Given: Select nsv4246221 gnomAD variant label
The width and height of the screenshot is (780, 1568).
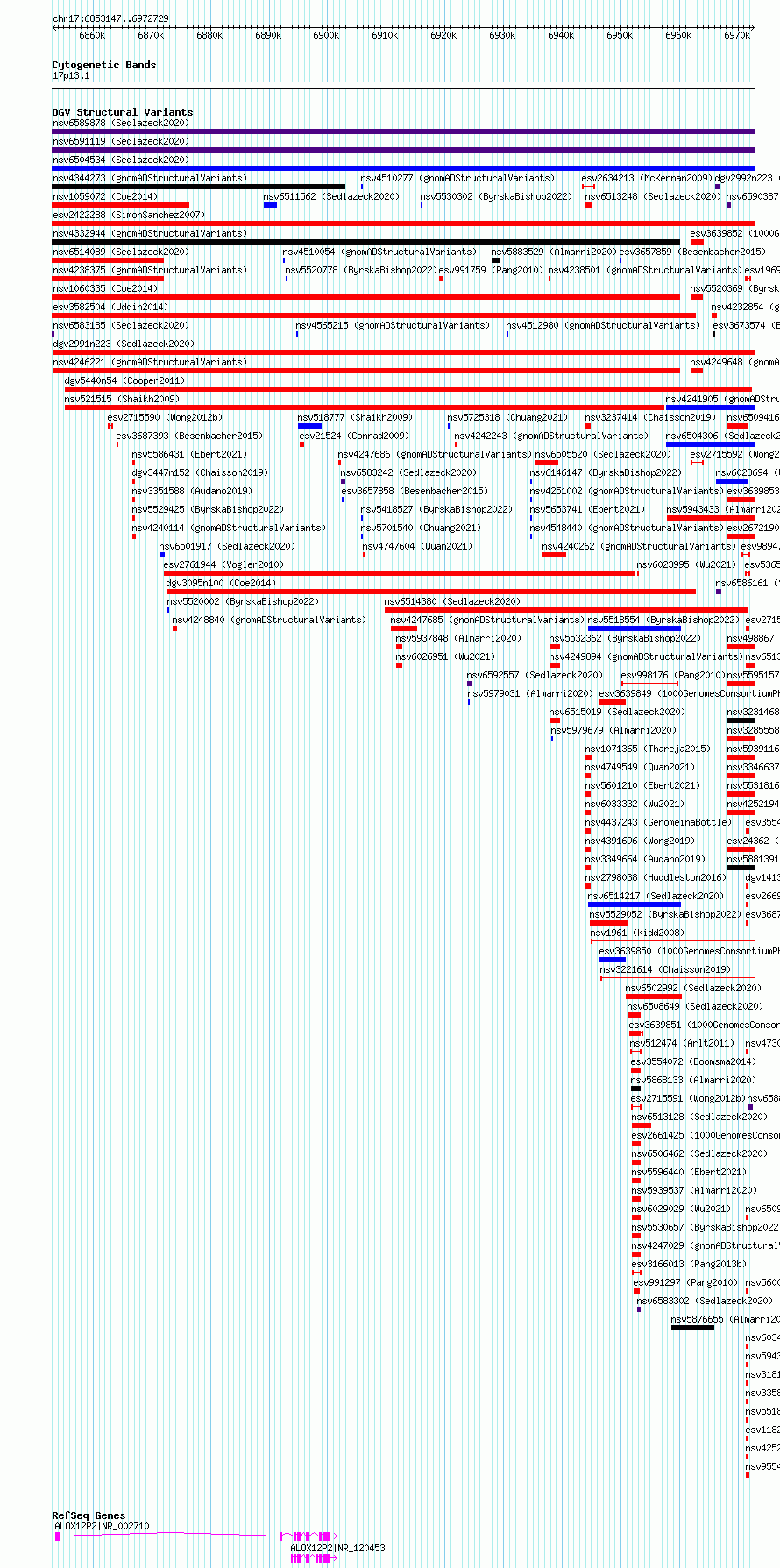Looking at the screenshot, I should (150, 362).
